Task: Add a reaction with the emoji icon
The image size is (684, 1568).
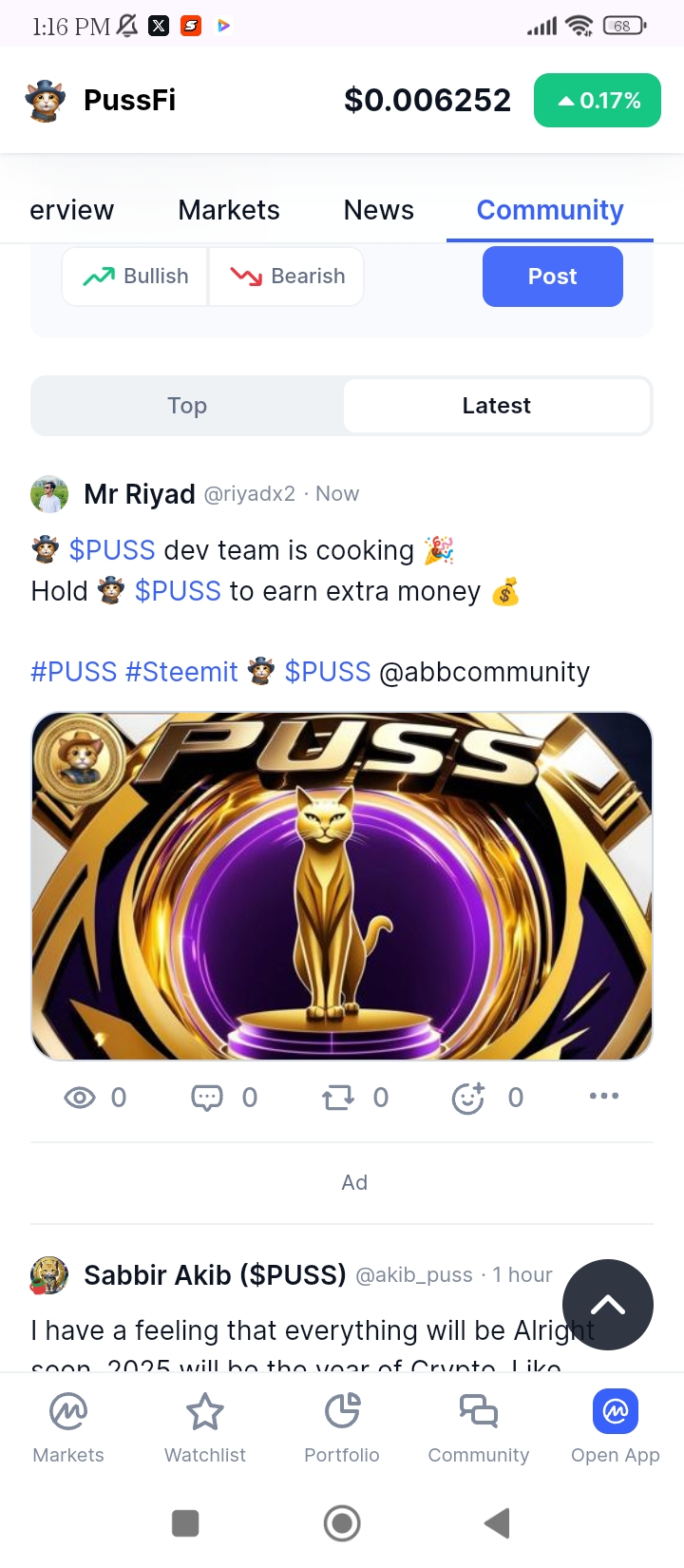Action: [468, 1098]
